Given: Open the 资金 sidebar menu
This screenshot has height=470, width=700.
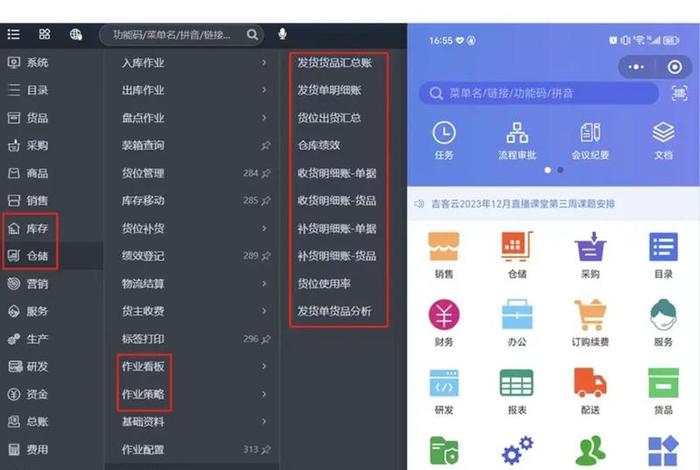Looking at the screenshot, I should coord(28,394).
